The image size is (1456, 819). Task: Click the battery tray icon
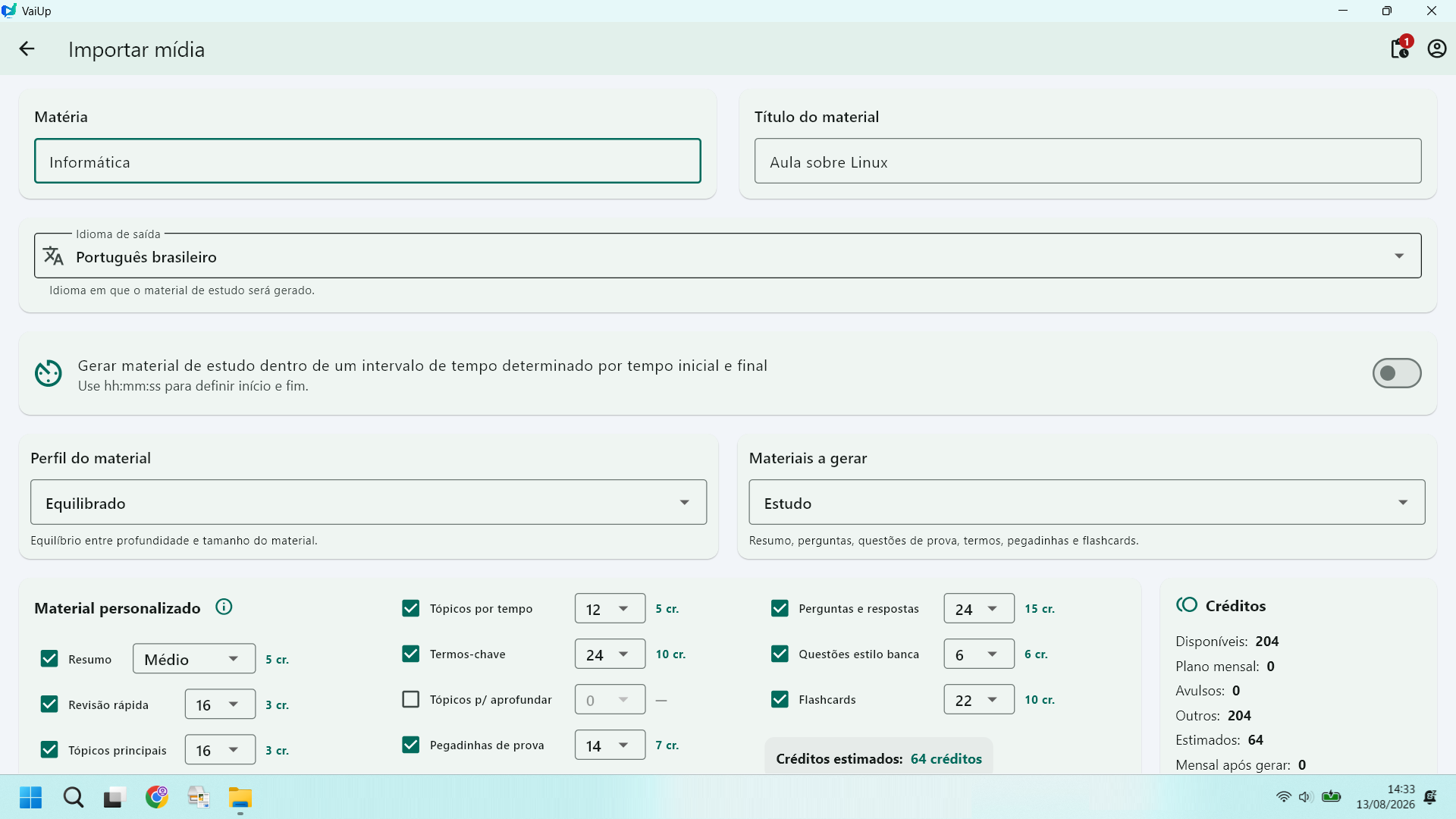[x=1331, y=796]
